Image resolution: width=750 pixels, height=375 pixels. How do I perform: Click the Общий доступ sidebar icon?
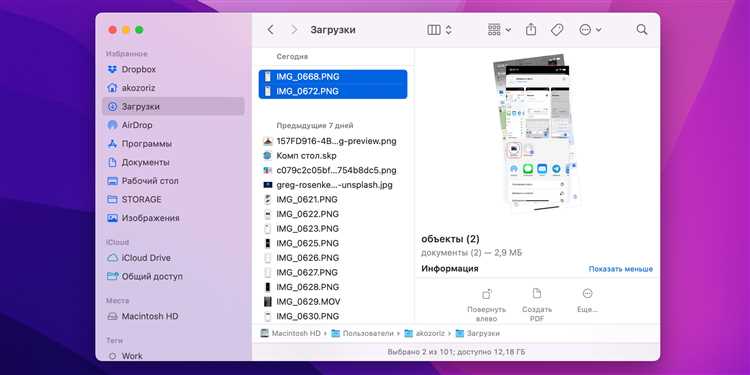pos(112,276)
